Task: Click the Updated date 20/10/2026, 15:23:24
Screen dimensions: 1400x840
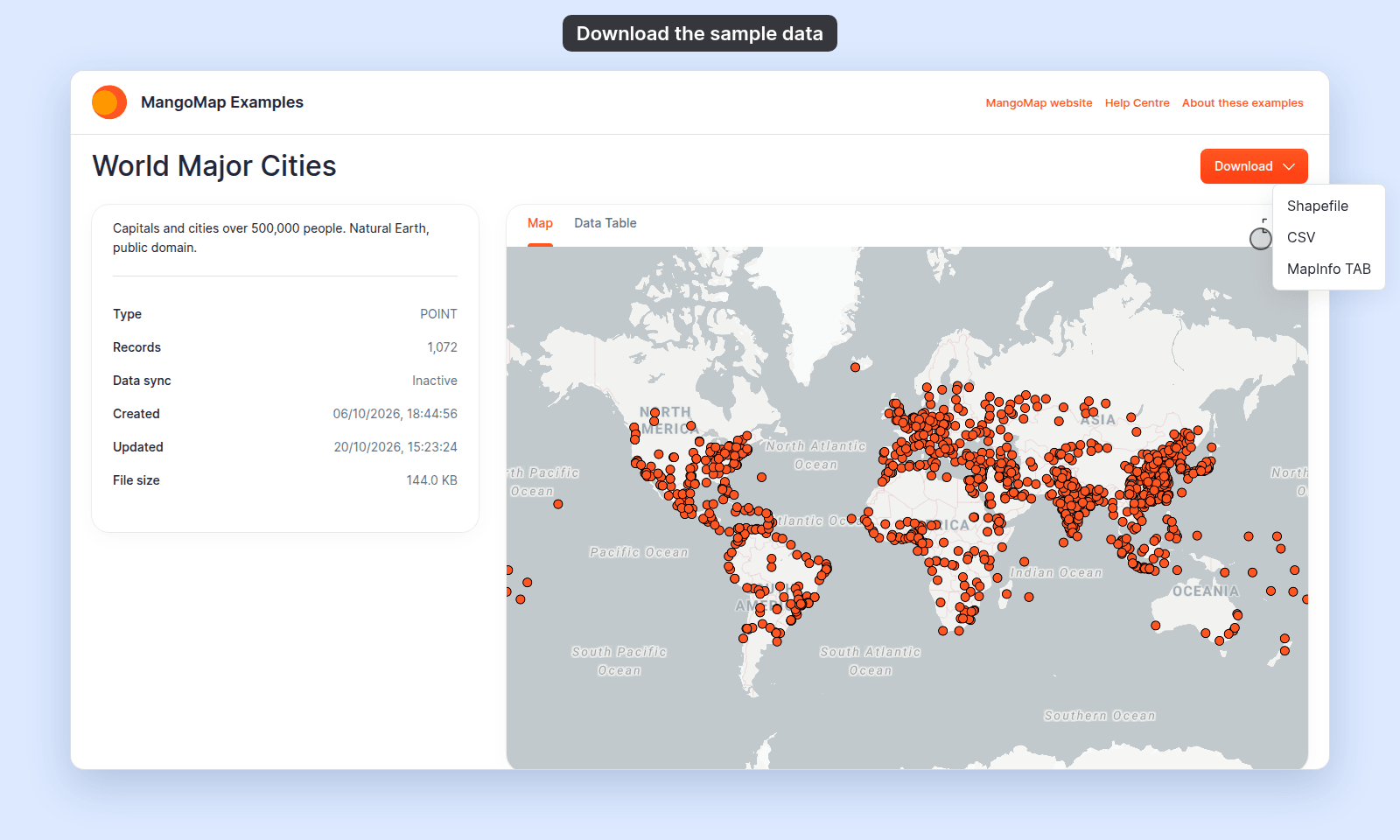Action: click(395, 447)
